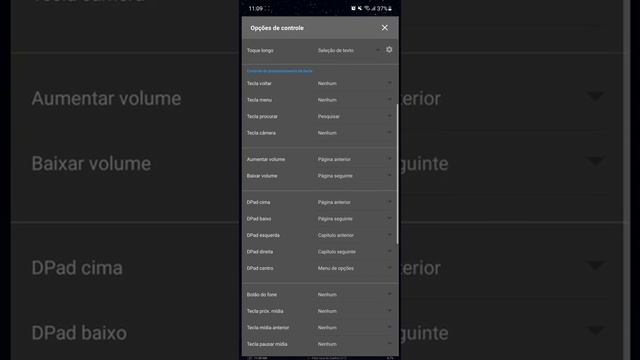The image size is (640, 360).
Task: Open the Tecla pausar mídia action dropdown
Action: (x=354, y=344)
